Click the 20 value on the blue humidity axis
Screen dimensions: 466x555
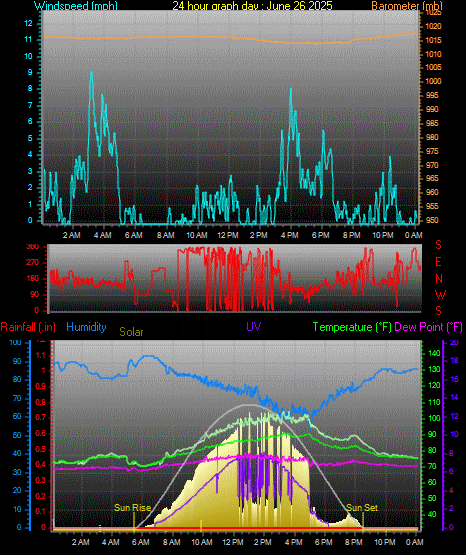[17, 491]
